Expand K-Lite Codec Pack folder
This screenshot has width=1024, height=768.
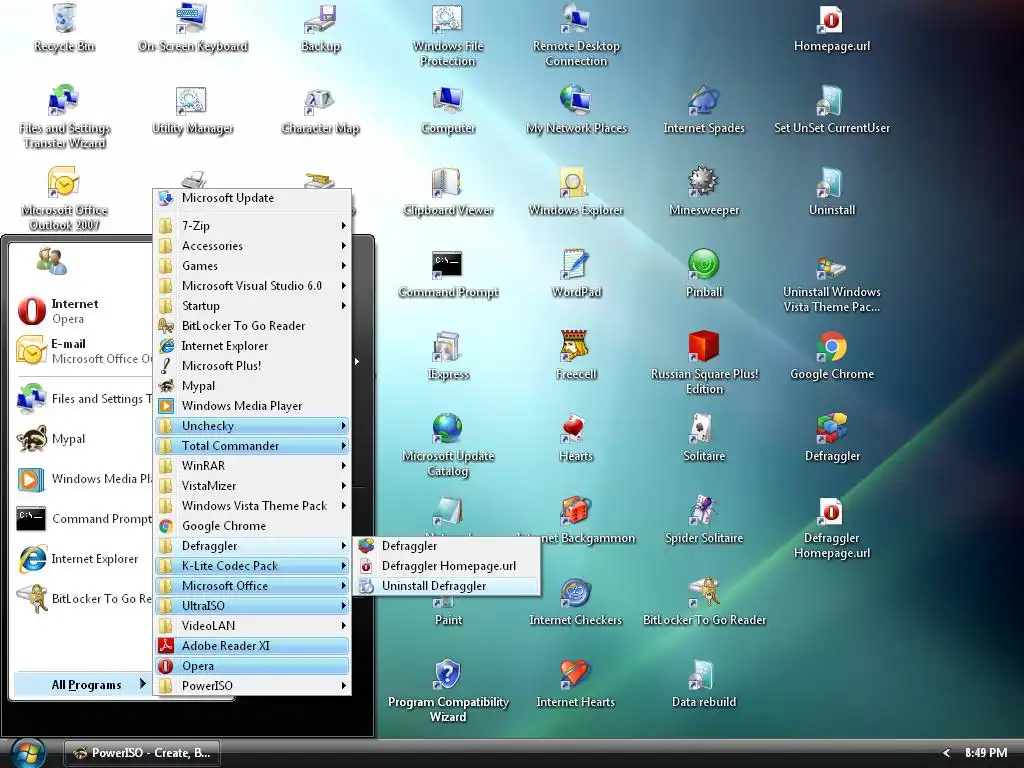tap(253, 566)
